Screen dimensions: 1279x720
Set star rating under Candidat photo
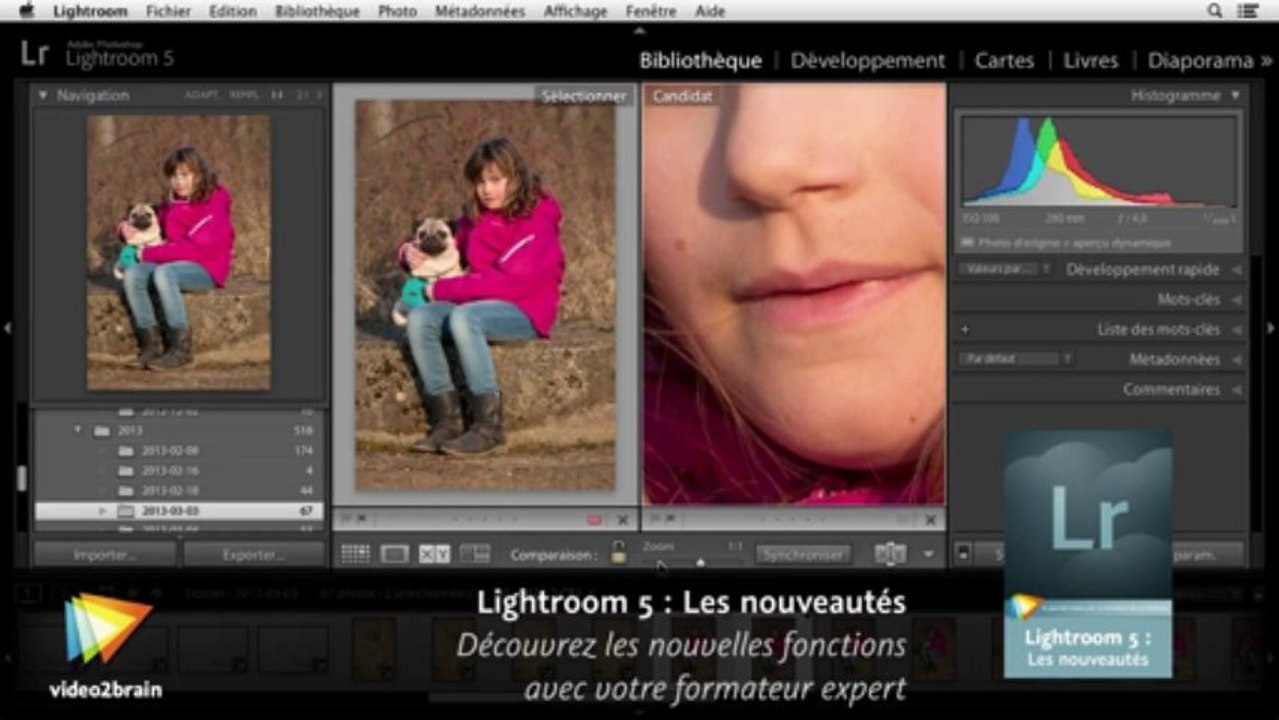tap(793, 520)
